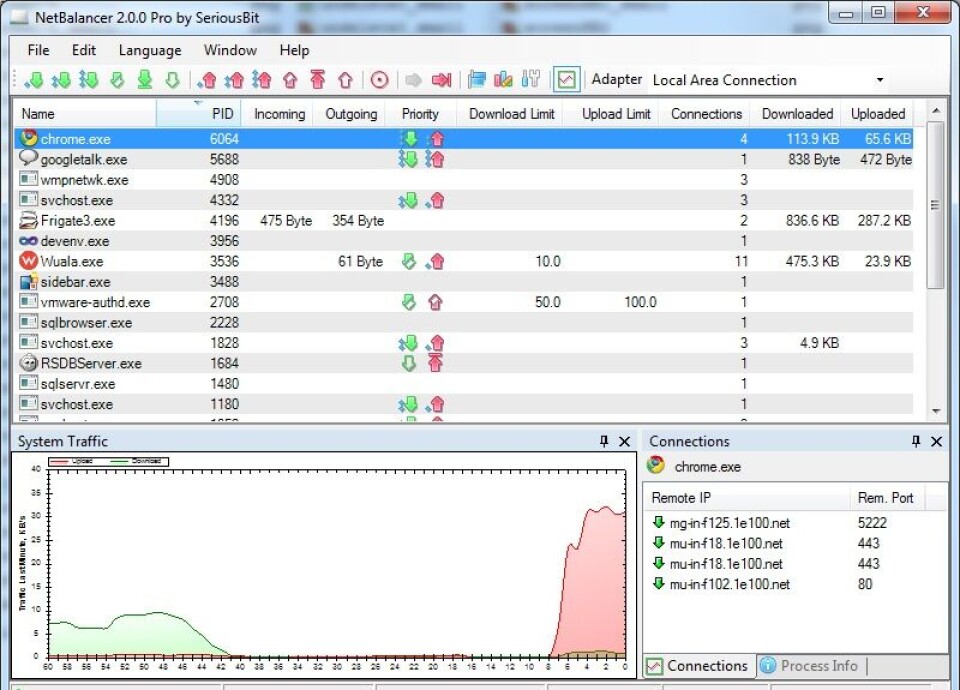Set upload priority to low (first red arrow)
This screenshot has height=690, width=960.
(207, 80)
